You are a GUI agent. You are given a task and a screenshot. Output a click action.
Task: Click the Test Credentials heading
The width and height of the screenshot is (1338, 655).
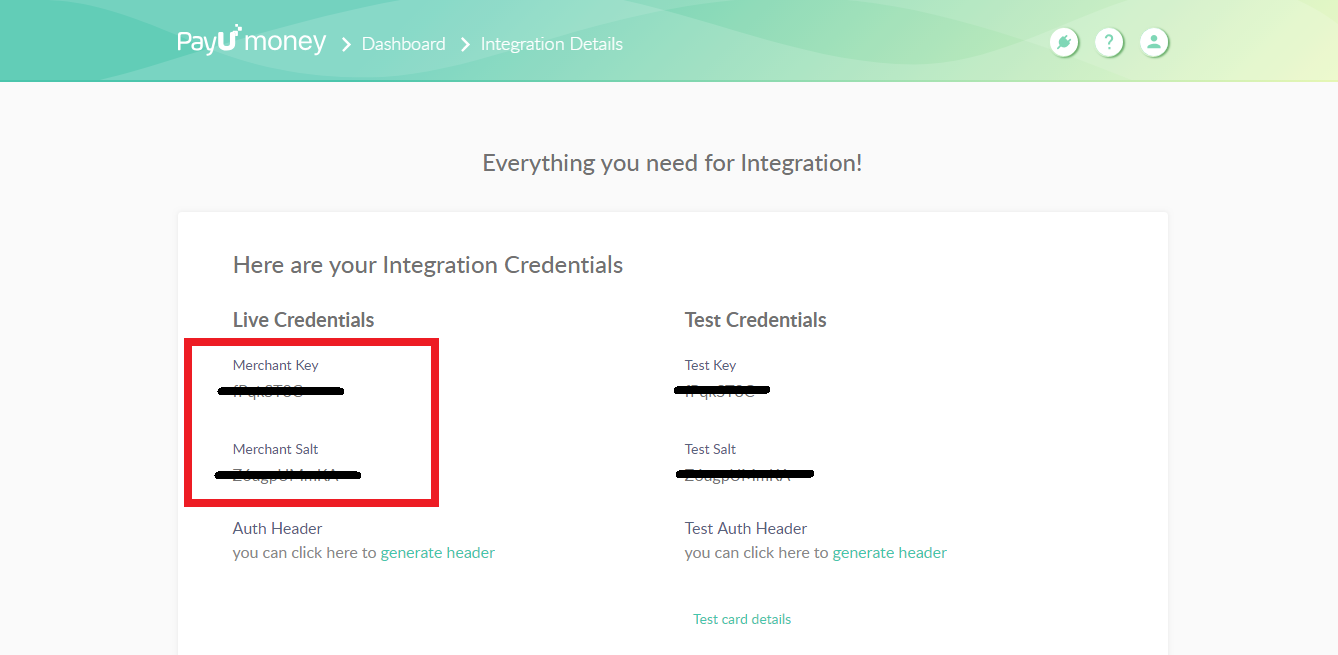[x=755, y=320]
